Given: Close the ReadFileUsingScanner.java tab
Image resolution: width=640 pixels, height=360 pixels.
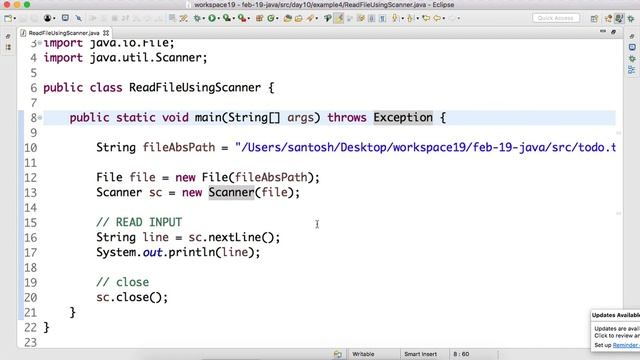Looking at the screenshot, I should coord(106,33).
